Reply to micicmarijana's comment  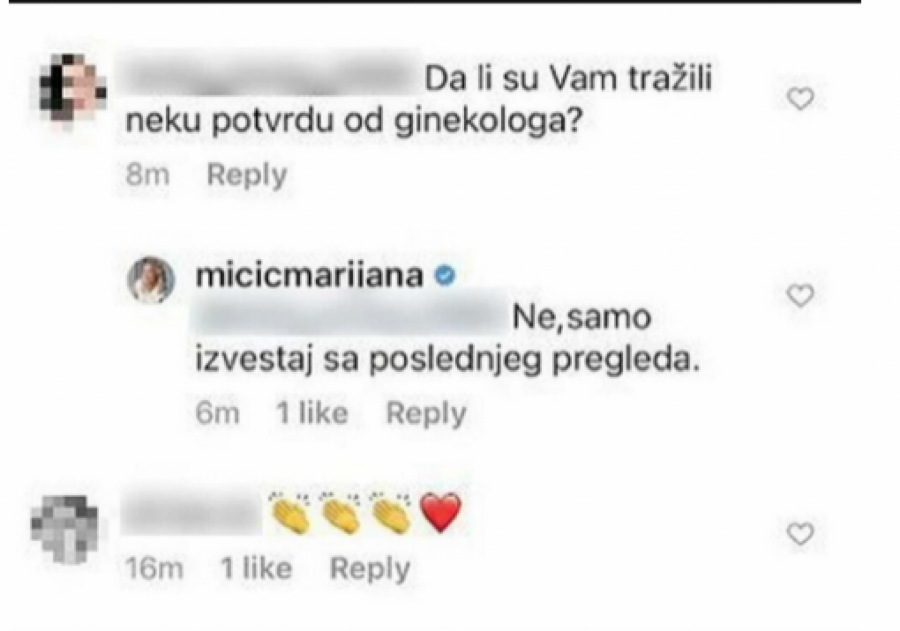coord(427,412)
